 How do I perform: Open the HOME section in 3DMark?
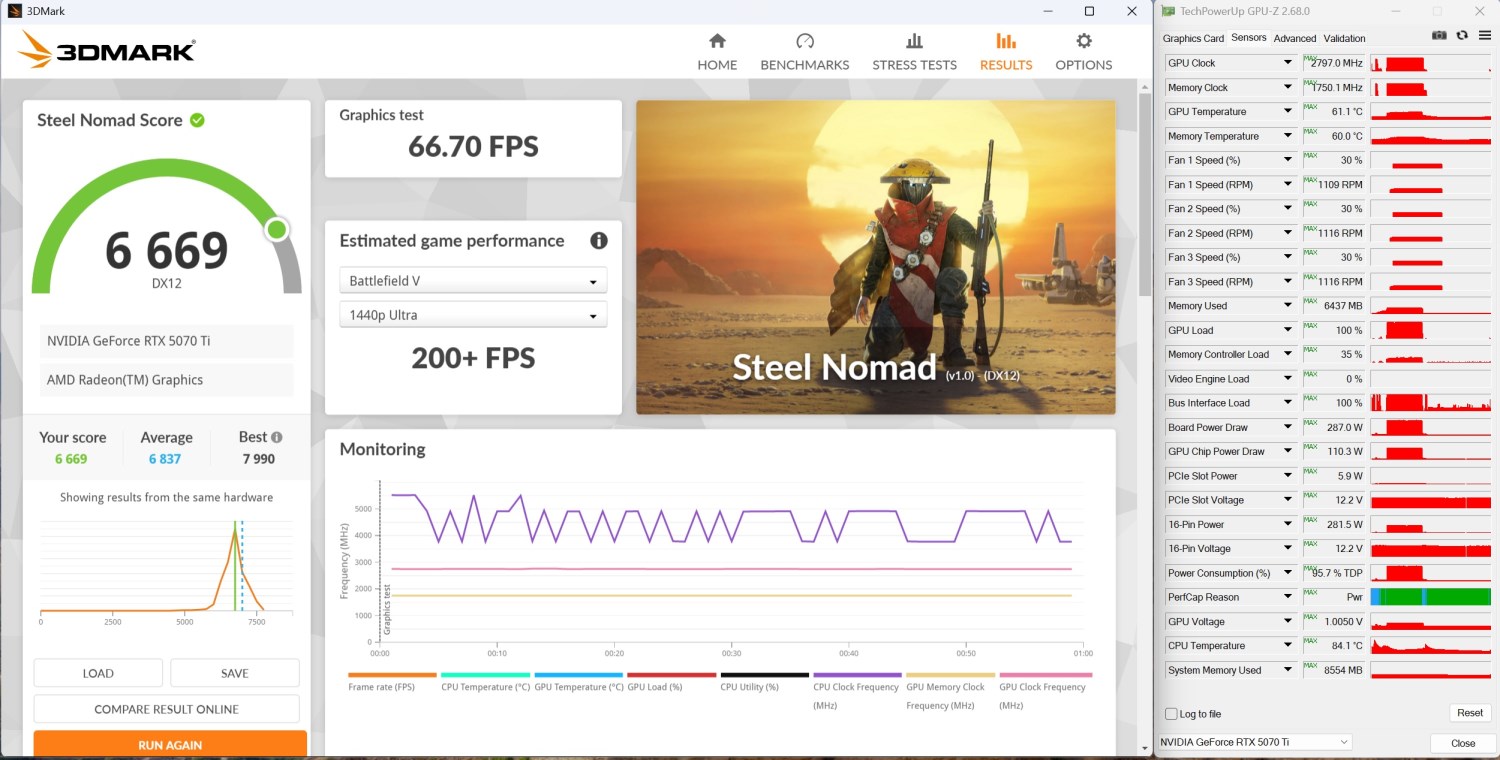coord(717,52)
